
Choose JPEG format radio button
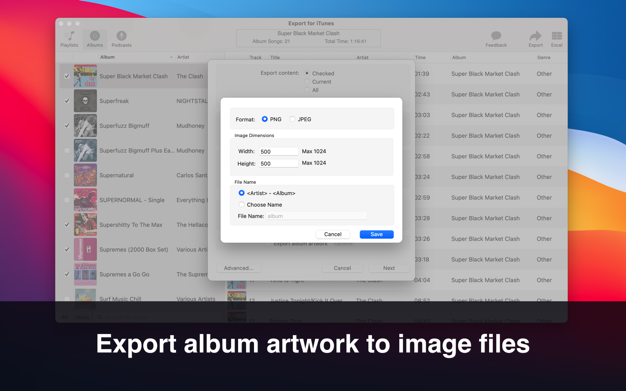click(292, 119)
